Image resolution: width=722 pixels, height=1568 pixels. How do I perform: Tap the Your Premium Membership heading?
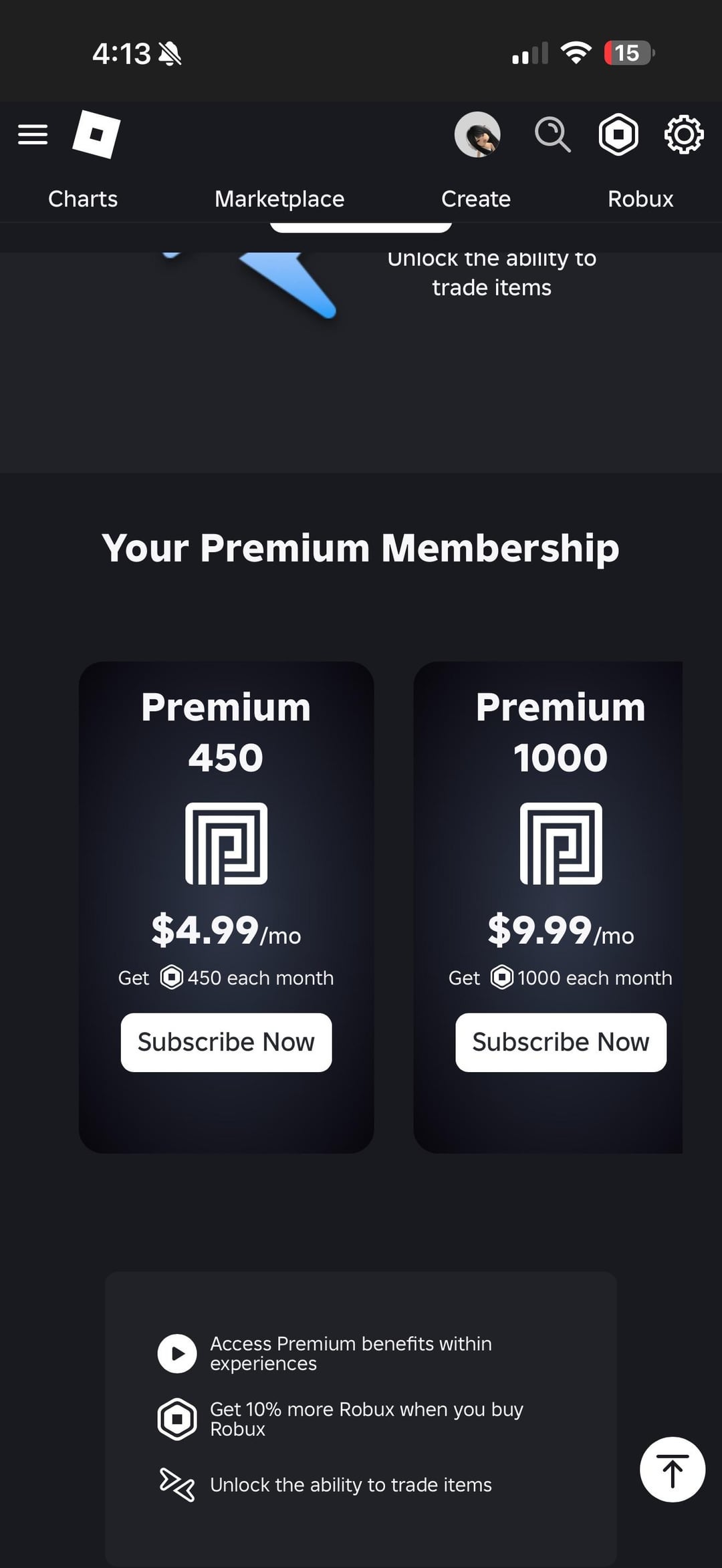[x=360, y=548]
